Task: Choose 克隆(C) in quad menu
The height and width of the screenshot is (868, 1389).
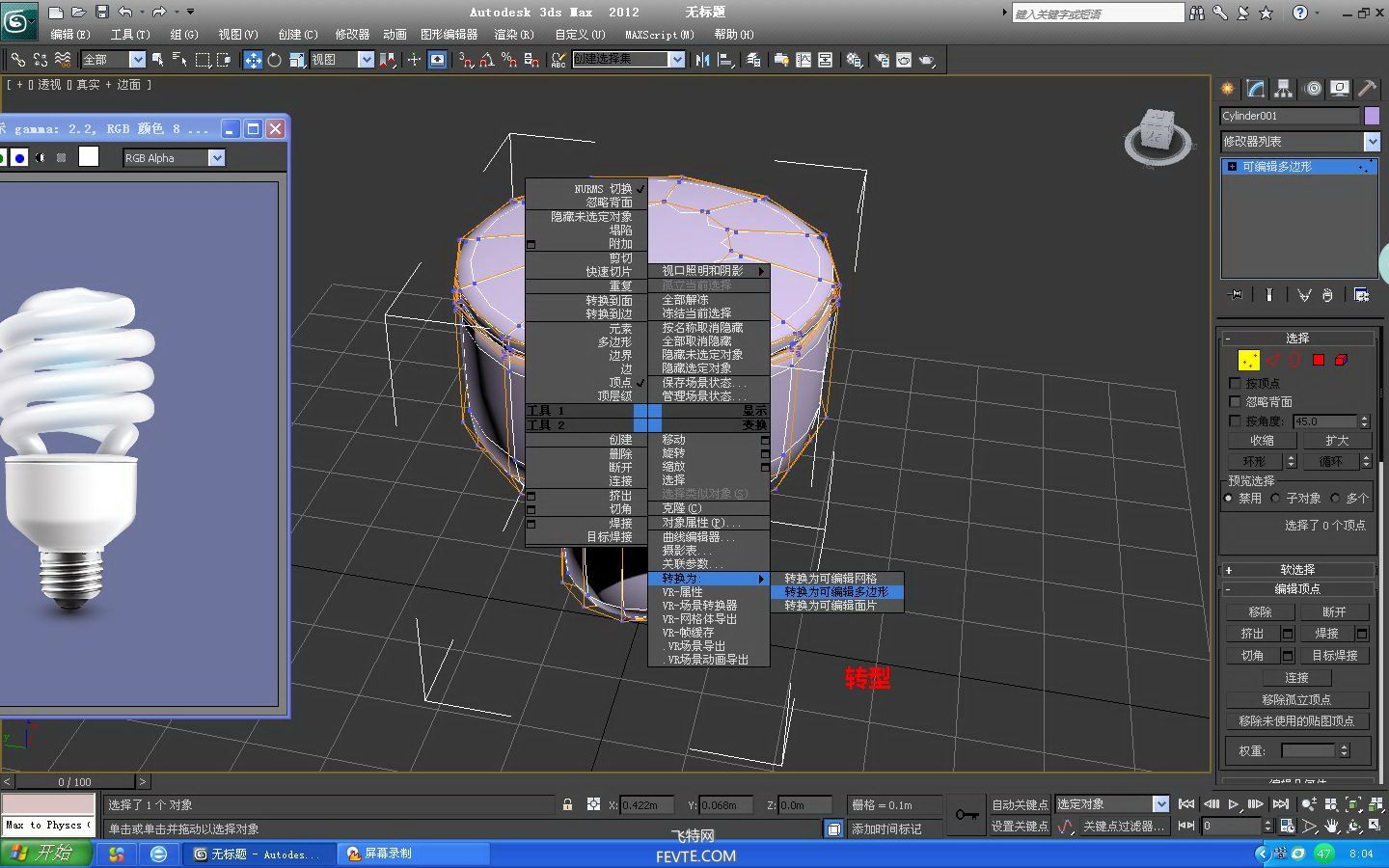Action: 682,508
